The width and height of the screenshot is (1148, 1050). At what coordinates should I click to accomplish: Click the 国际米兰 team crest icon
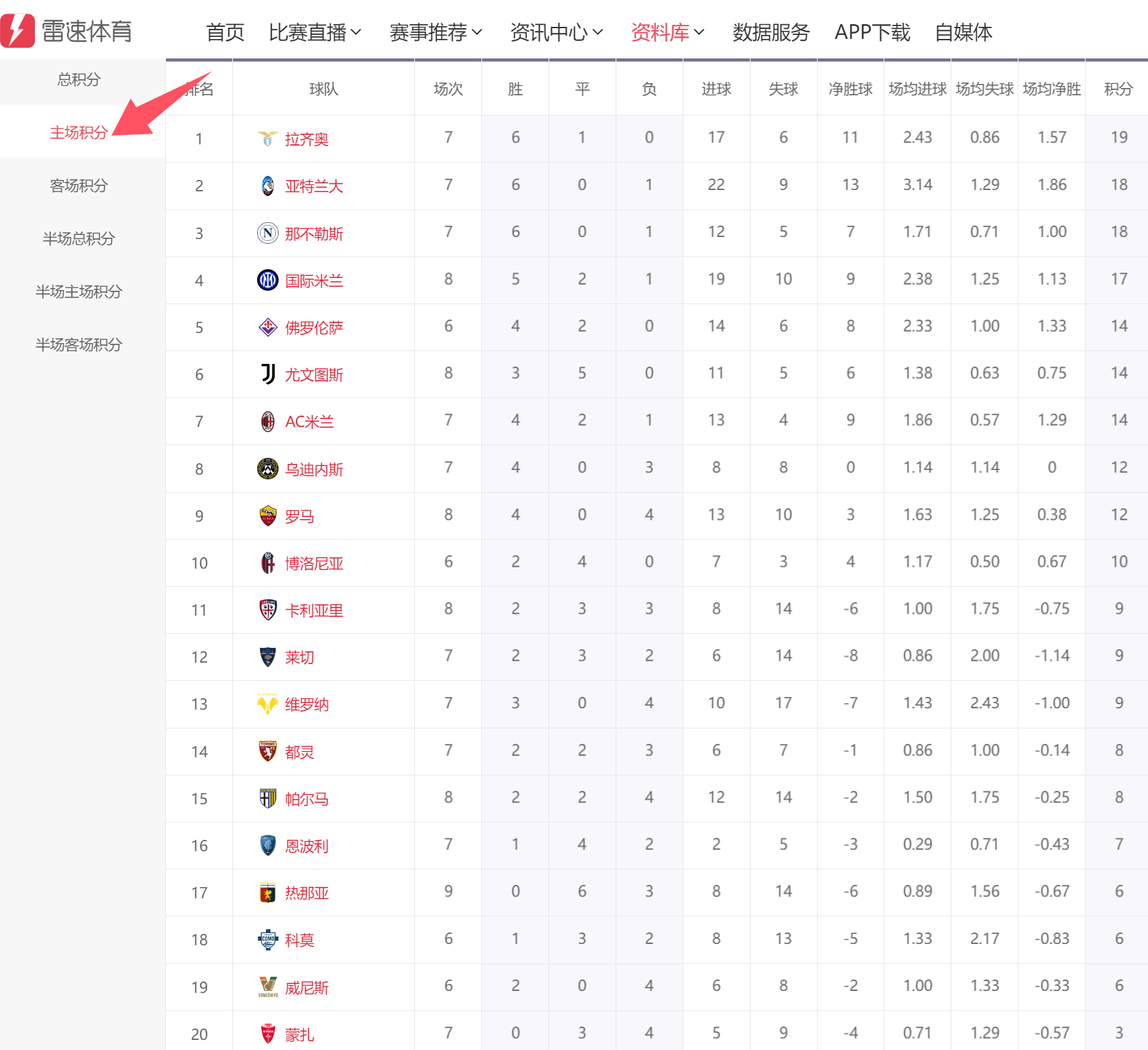pos(268,280)
